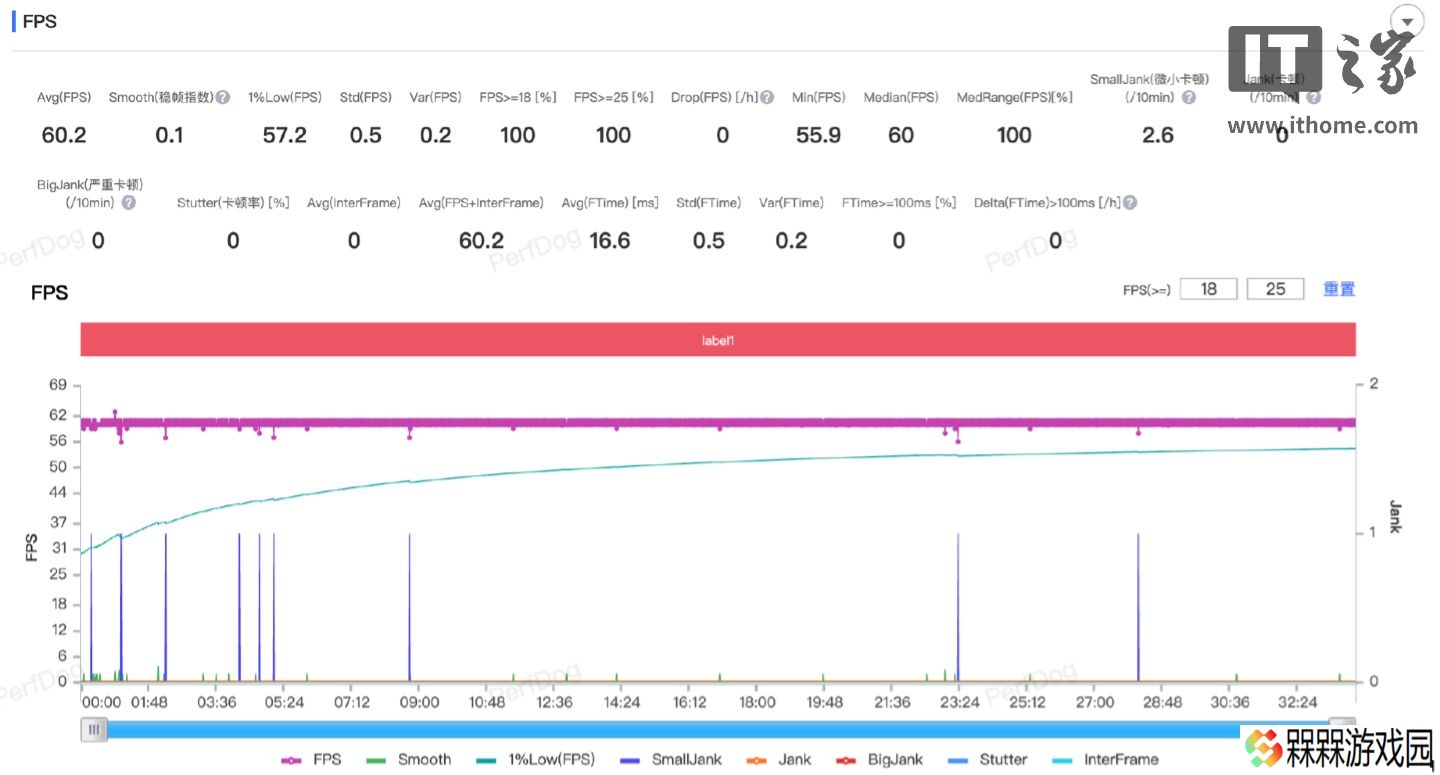Click the Std(FTime) header
The image size is (1440, 775).
[708, 203]
